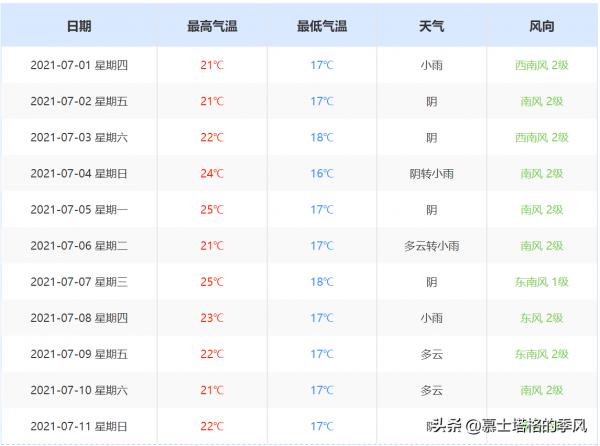Screen dimensions: 600x446
Task: Click weather 多云 for 07-09
Action: coord(432,355)
